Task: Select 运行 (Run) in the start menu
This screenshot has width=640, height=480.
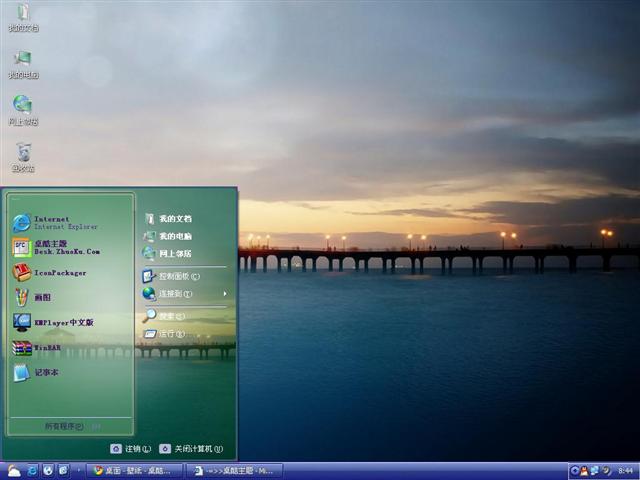Action: click(170, 333)
